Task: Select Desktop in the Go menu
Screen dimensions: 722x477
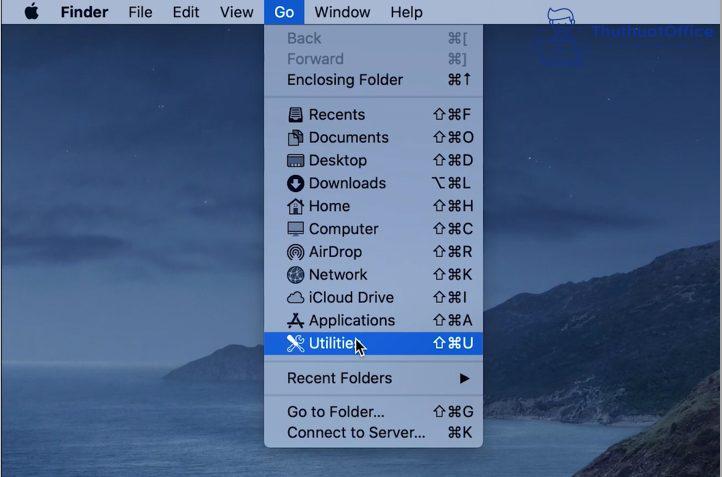Action: 373,160
